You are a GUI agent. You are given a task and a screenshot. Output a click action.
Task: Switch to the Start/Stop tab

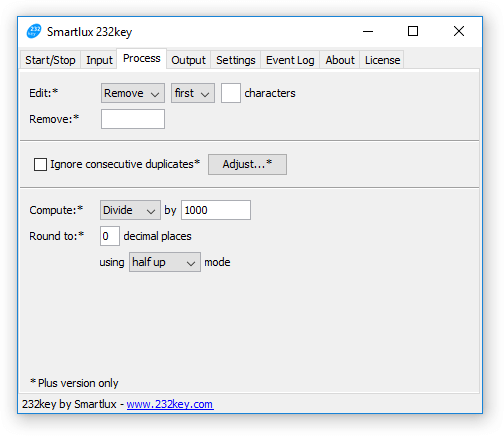(50, 60)
